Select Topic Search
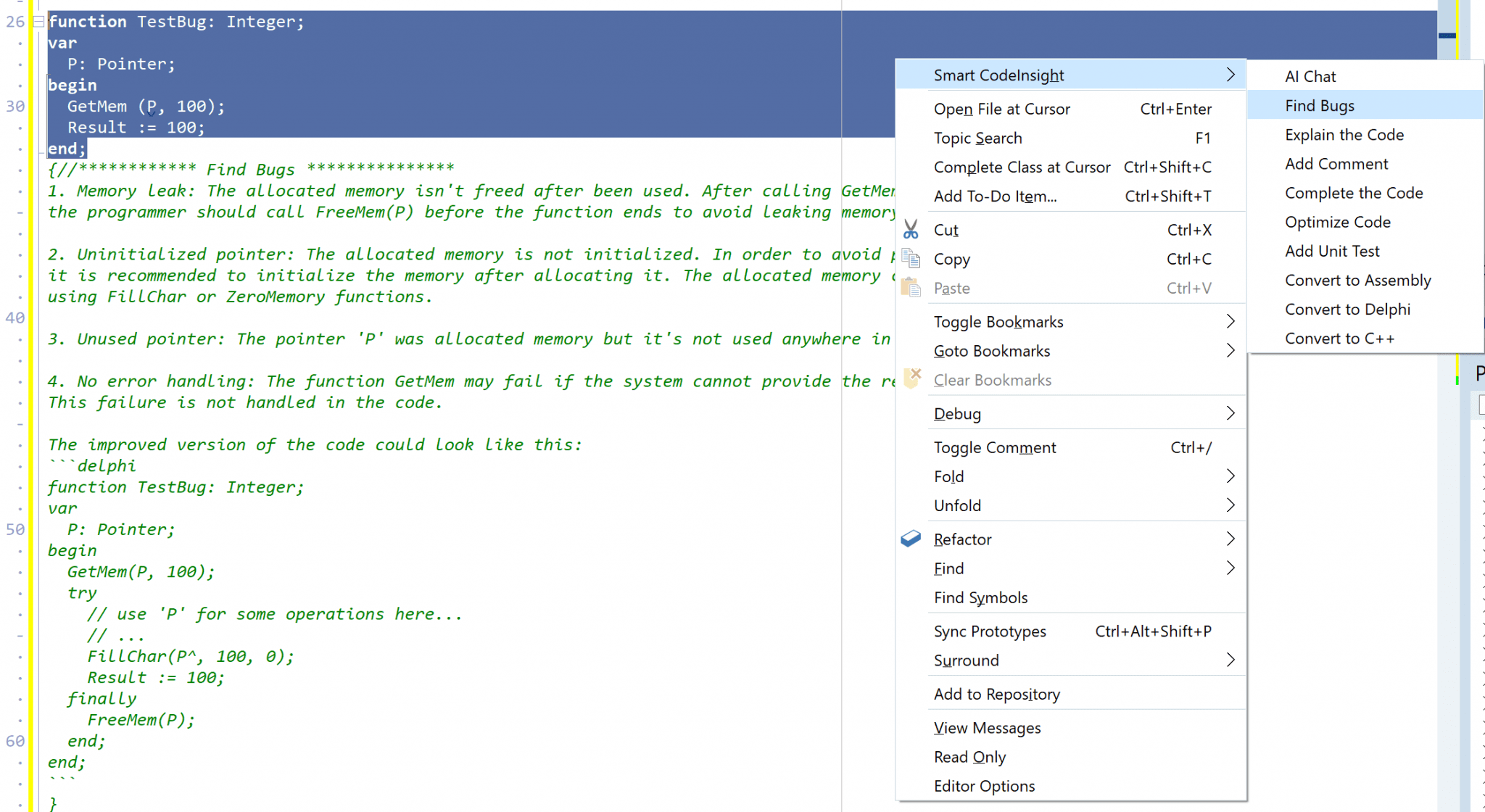 (1071, 138)
